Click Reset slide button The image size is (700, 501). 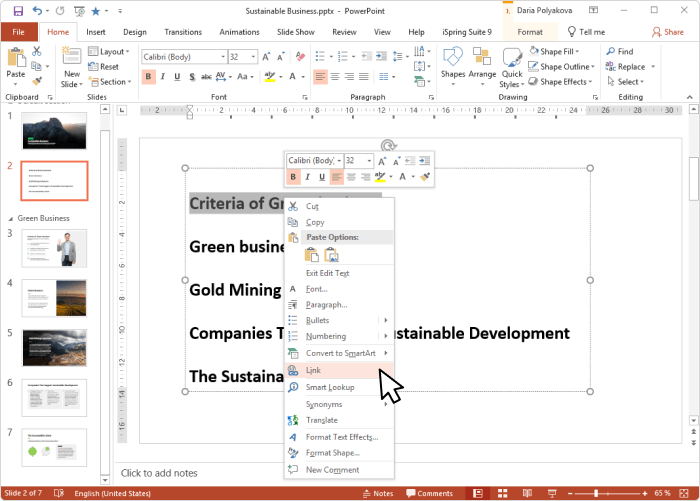click(x=104, y=67)
